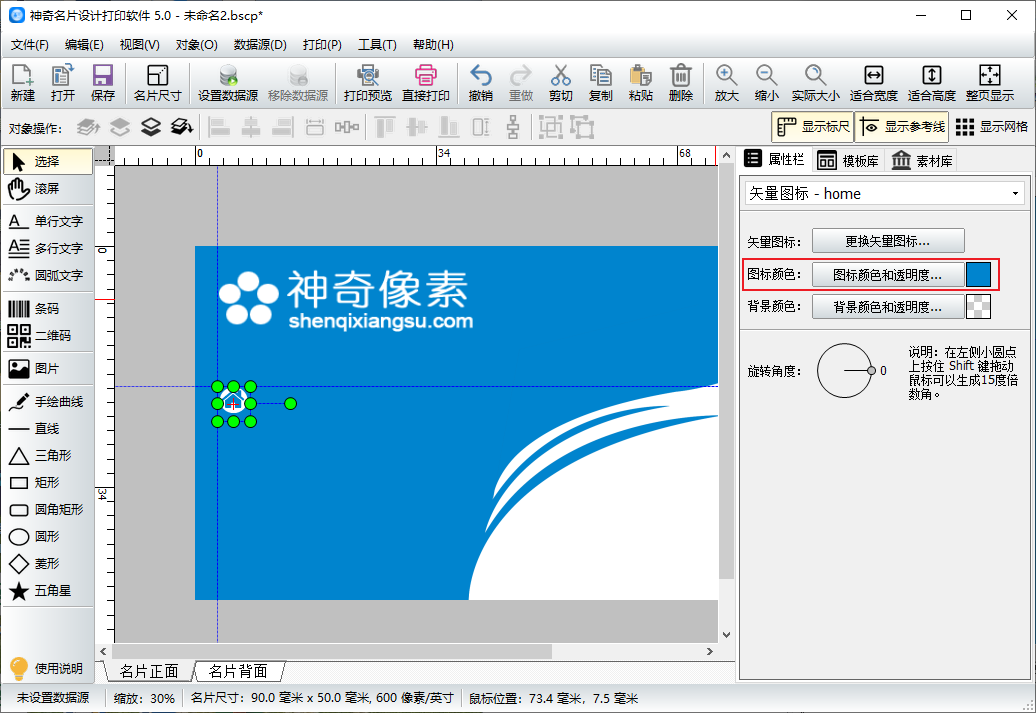Select the 圆形 circle tool
This screenshot has width=1036, height=713.
coord(48,537)
